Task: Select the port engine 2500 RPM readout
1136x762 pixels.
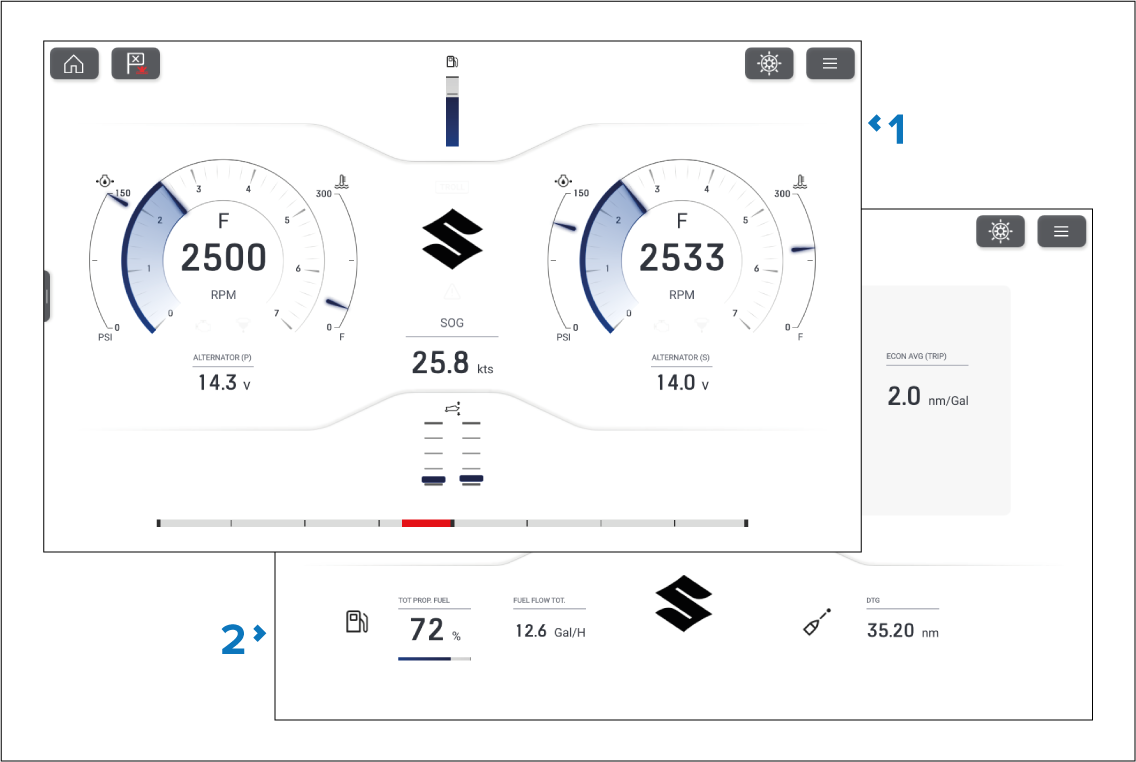Action: tap(223, 258)
